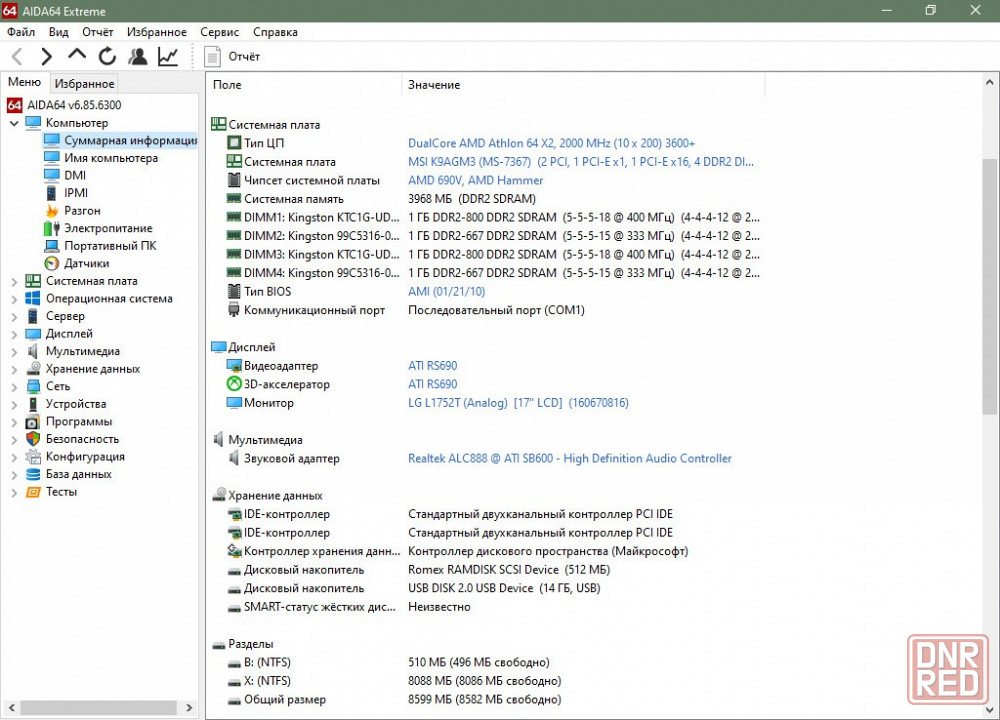Open the Файл menu

coord(21,32)
